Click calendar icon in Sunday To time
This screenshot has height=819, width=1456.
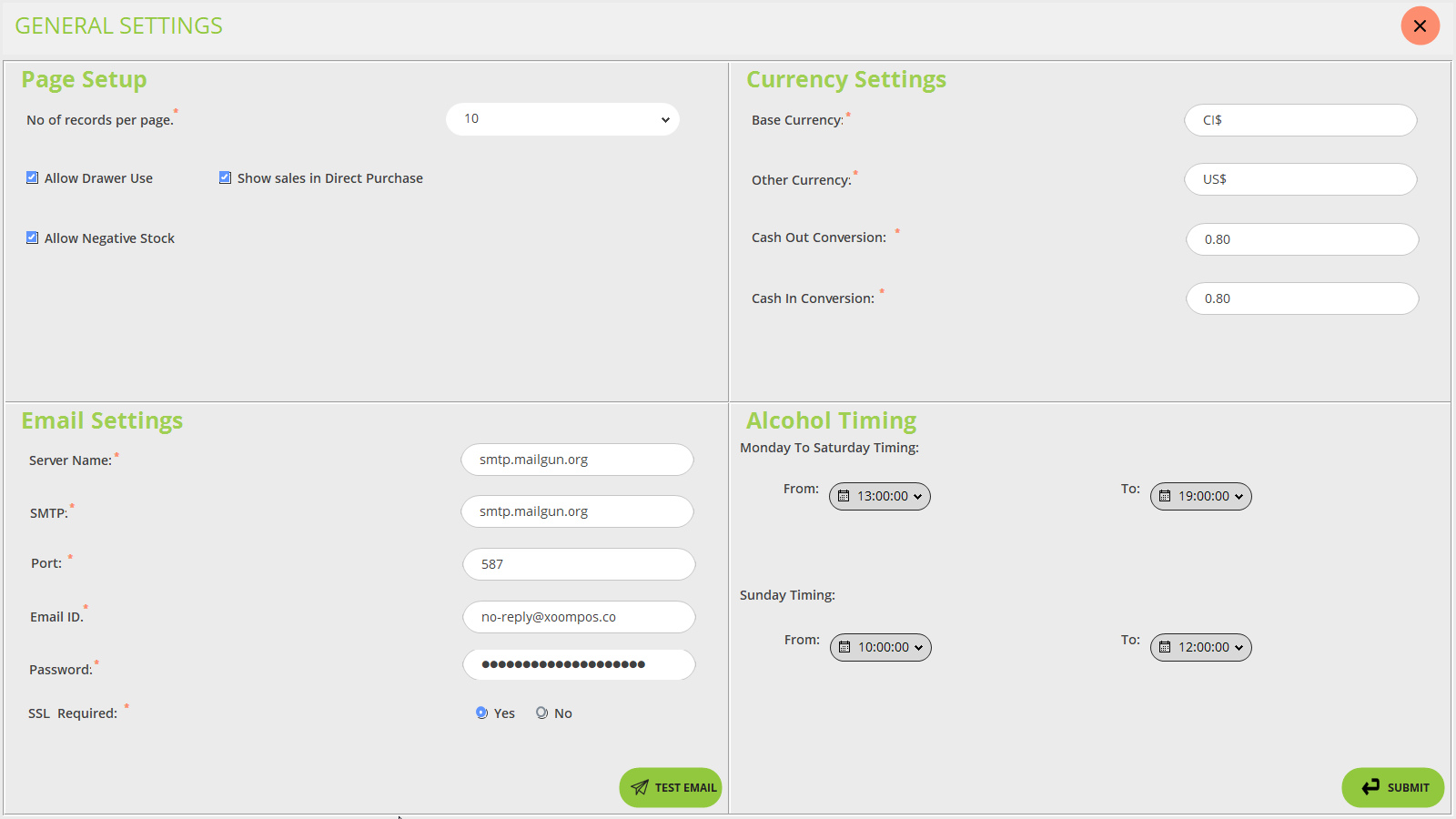point(1165,647)
